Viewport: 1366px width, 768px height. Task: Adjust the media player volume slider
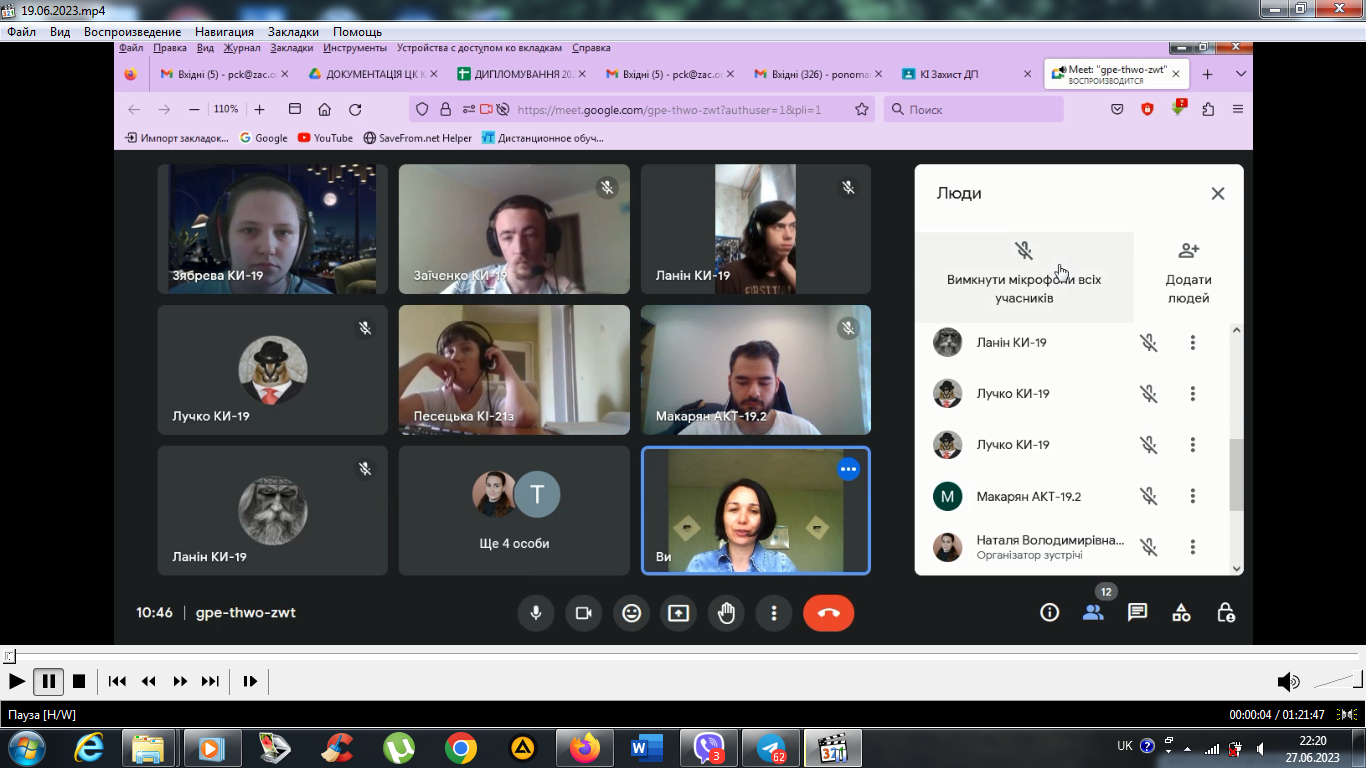(1338, 681)
